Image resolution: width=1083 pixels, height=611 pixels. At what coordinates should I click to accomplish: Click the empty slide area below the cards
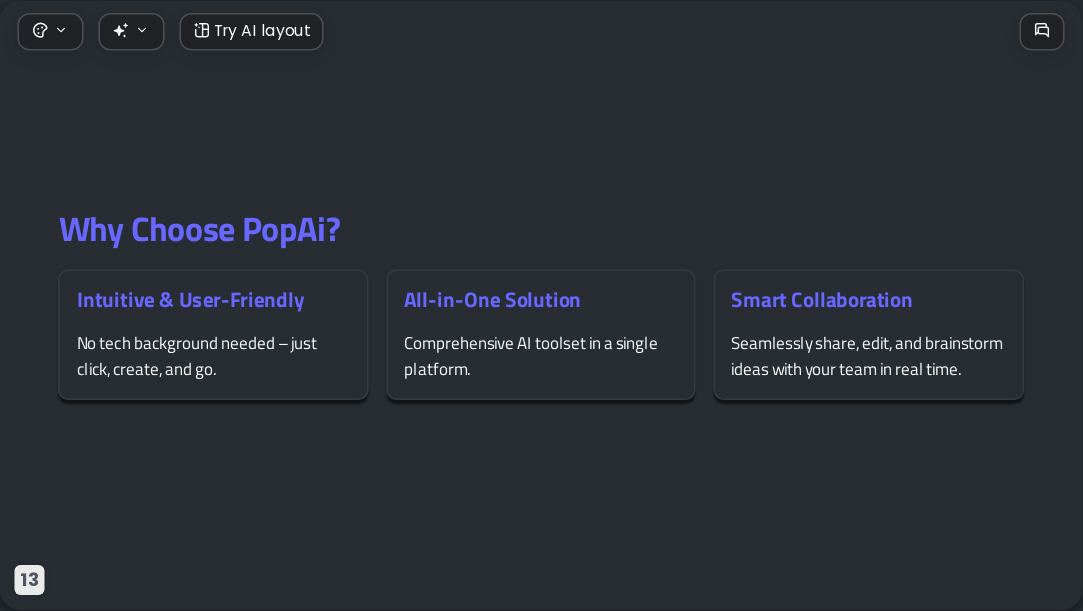(542, 483)
